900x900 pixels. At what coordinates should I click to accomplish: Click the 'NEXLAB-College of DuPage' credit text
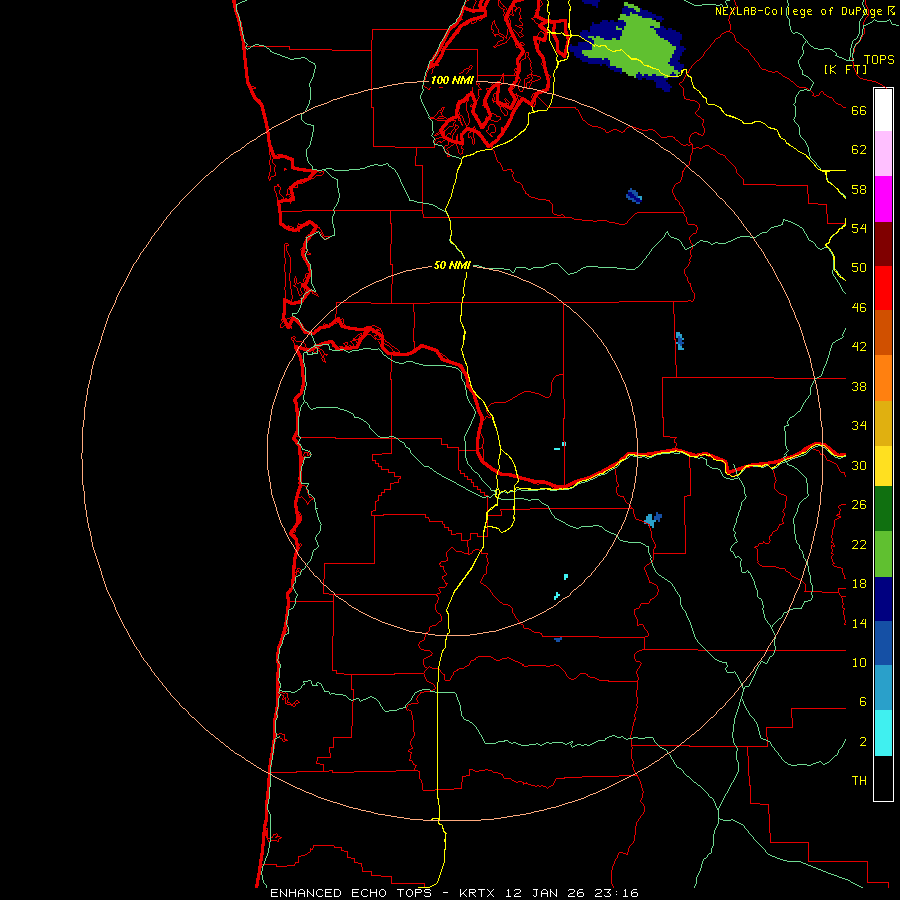point(798,11)
